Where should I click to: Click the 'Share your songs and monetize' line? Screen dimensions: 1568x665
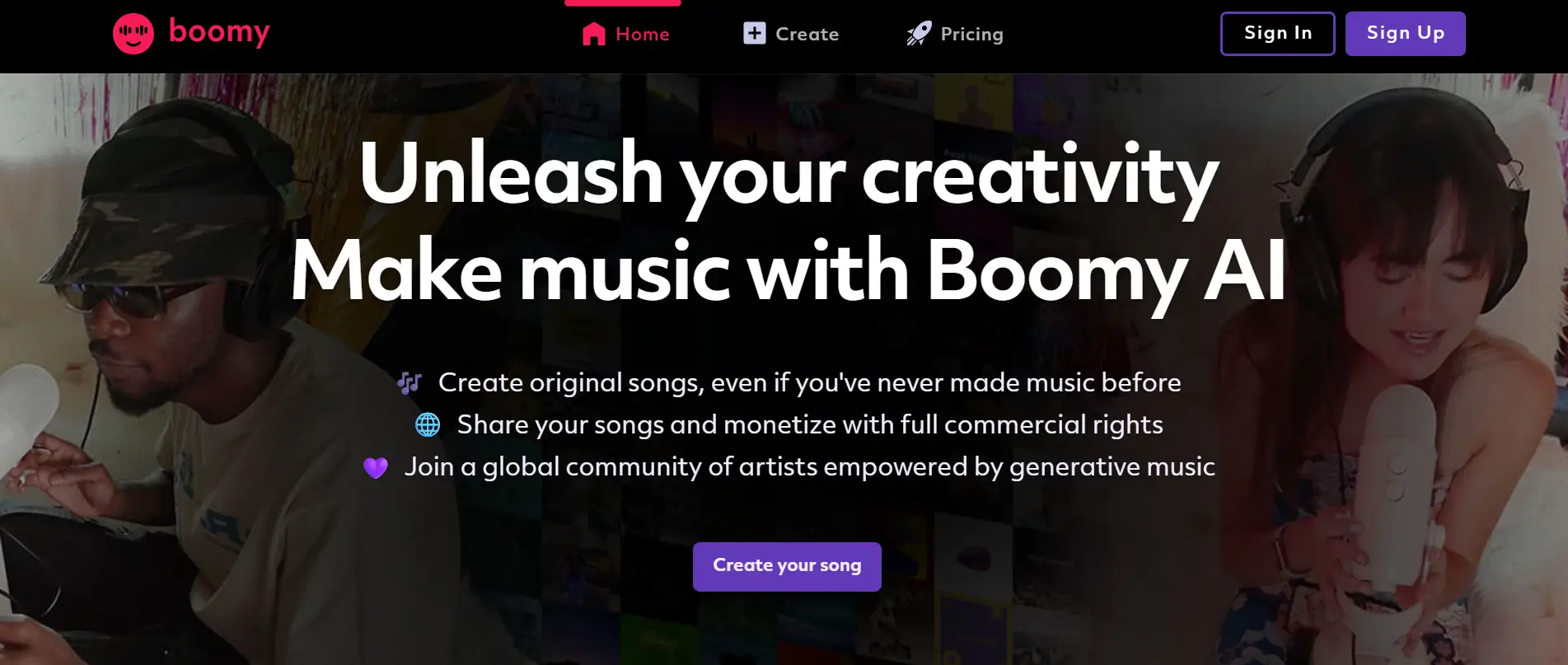[x=811, y=425]
